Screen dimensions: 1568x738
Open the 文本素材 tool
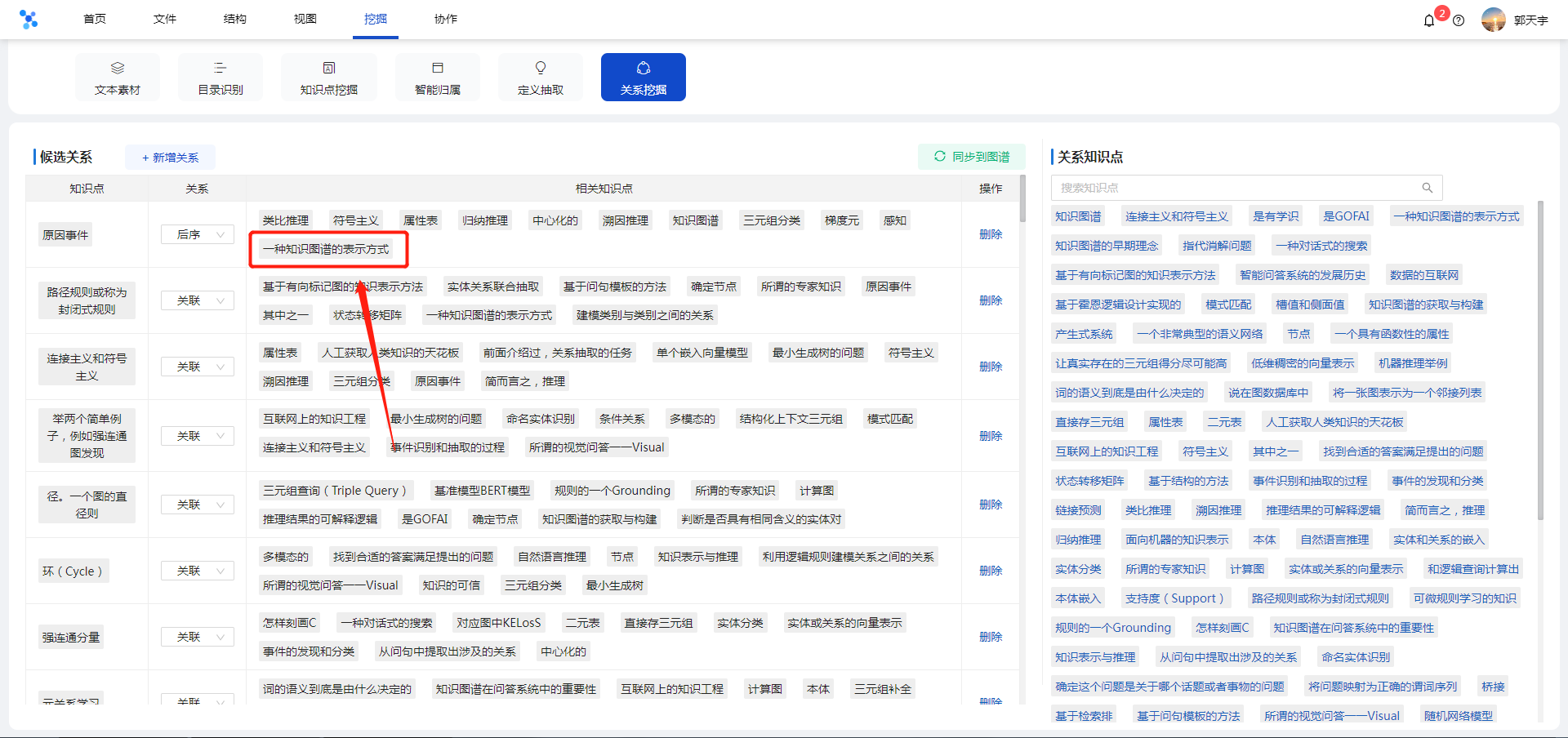click(118, 78)
